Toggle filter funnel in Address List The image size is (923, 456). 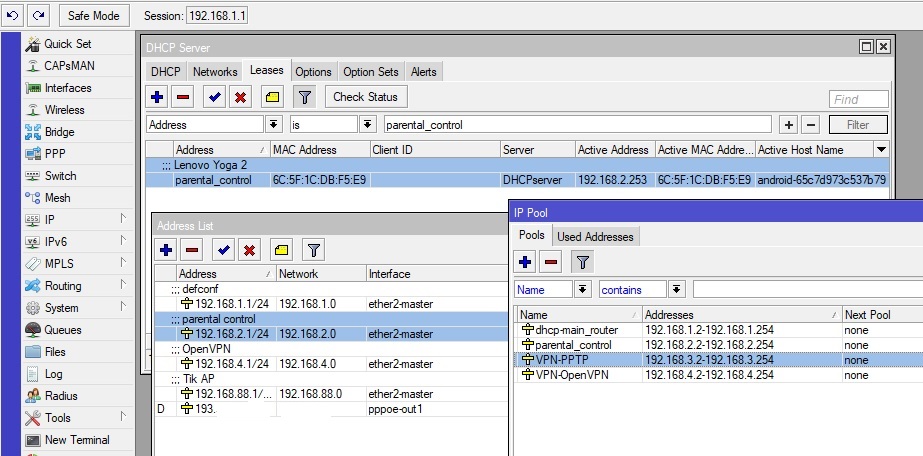(314, 251)
